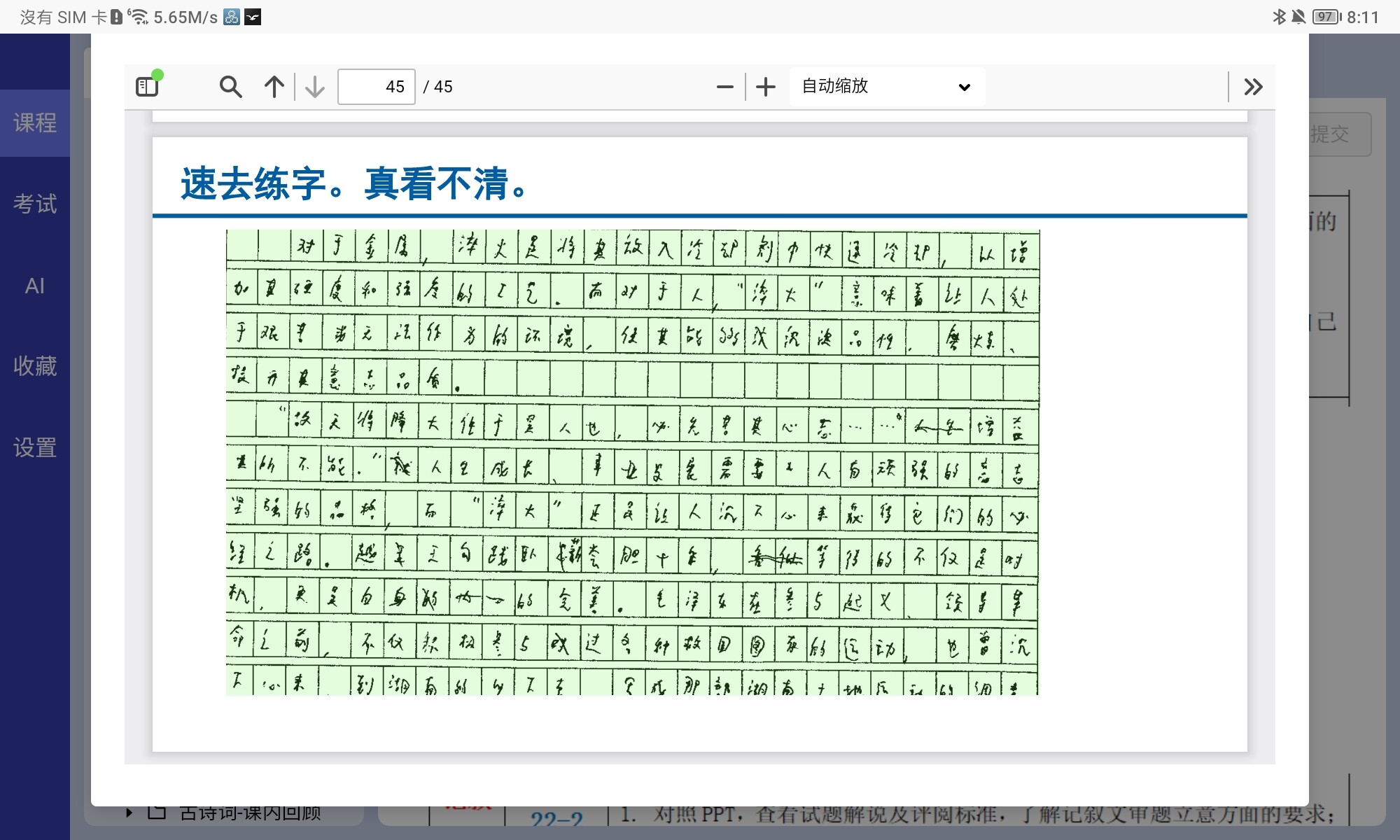Go to previous page with up arrow
The height and width of the screenshot is (840, 1400).
[274, 87]
